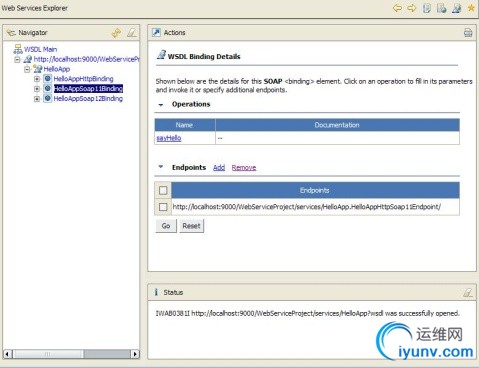Screen dimensions: 479x368
Task: Click the Remove endpoints link
Action: (244, 167)
